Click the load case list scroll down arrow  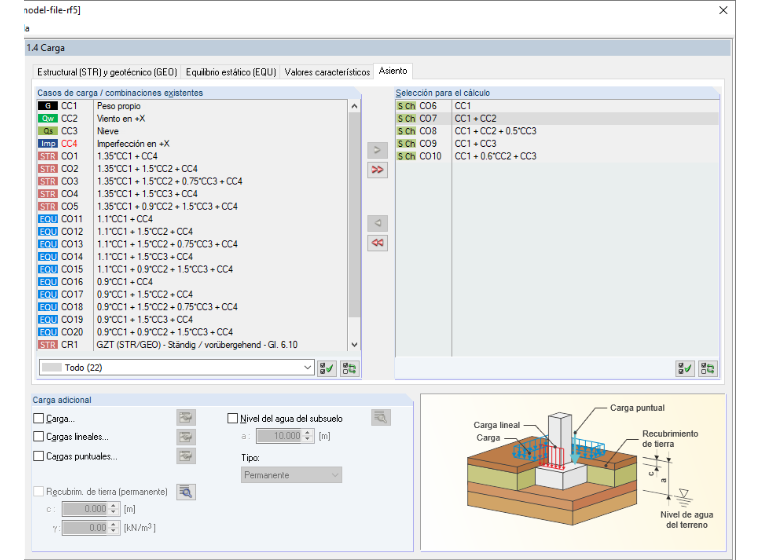click(354, 345)
